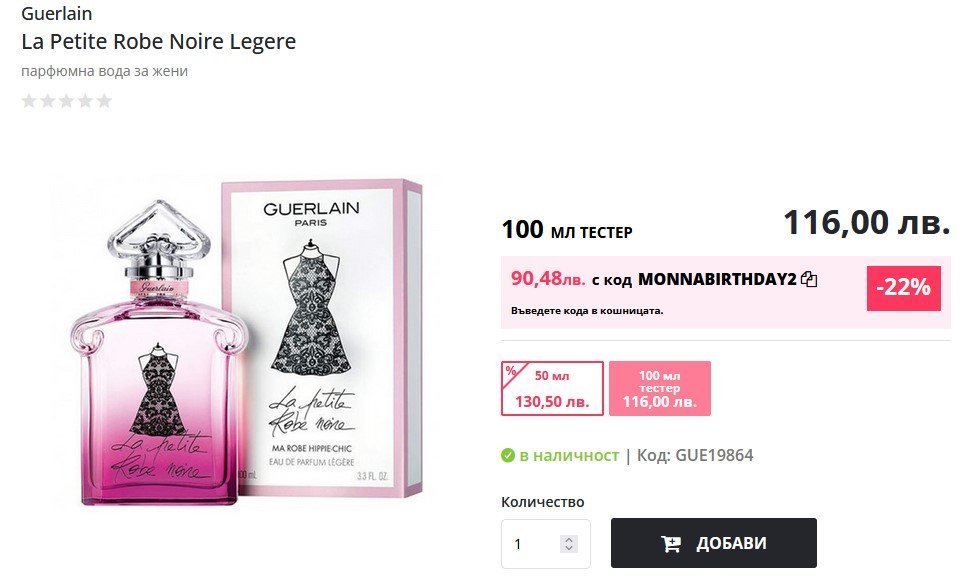Click the MONNABIRTHDAY2 code text
The width and height of the screenshot is (972, 576).
pyautogui.click(x=717, y=279)
